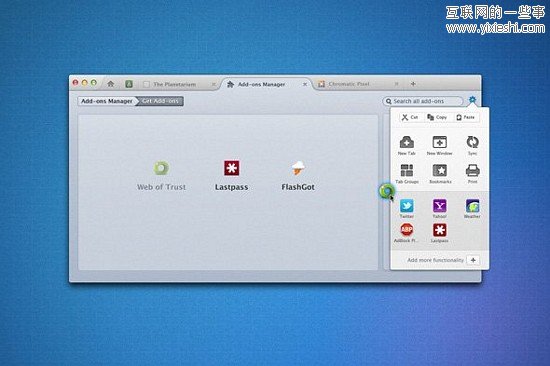
Task: Select the Add-ons Manager breadcrumb segment
Action: (107, 101)
